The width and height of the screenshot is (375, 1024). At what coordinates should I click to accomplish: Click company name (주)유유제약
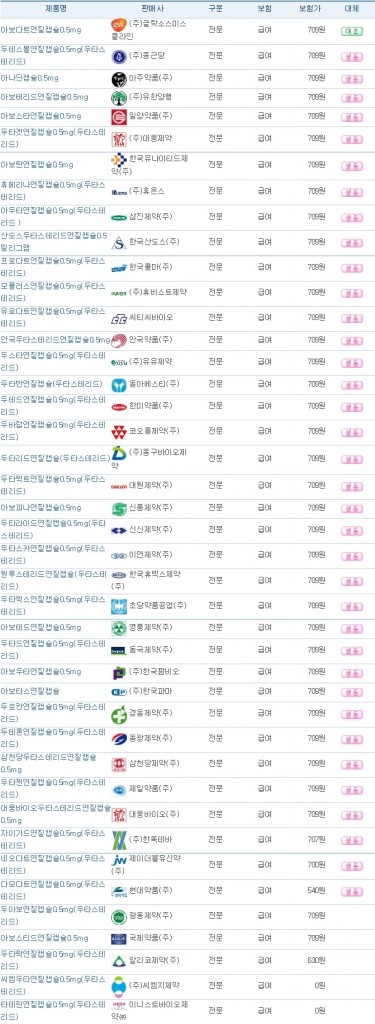pos(152,362)
